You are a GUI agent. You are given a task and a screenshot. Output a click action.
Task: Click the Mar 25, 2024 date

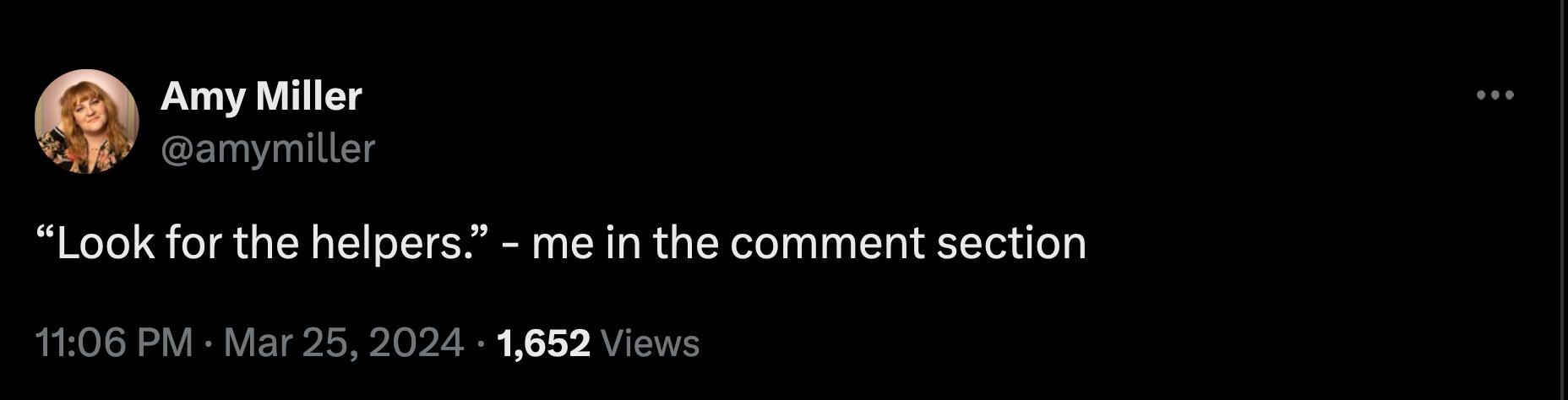pyautogui.click(x=345, y=343)
